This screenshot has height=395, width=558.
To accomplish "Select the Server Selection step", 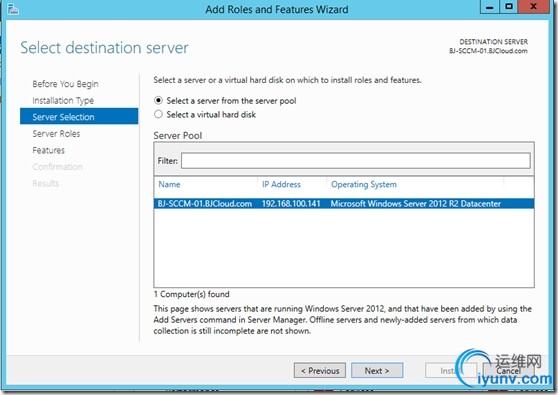I will pos(79,117).
